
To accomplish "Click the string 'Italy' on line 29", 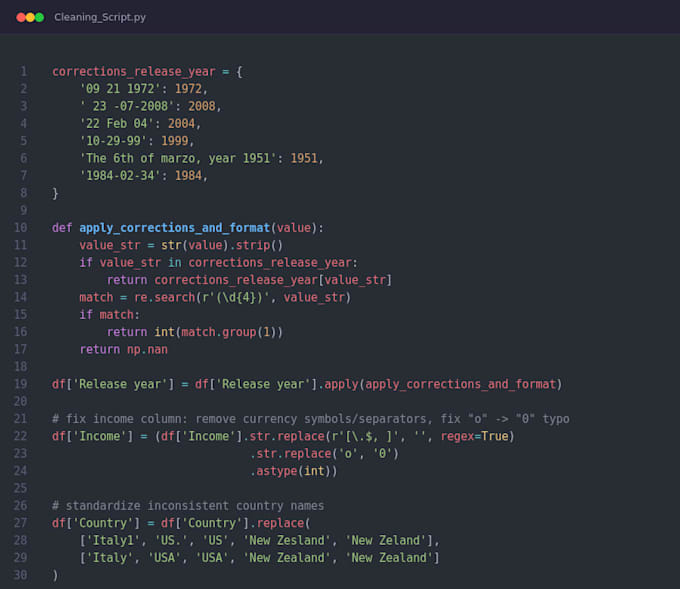I will click(x=110, y=557).
